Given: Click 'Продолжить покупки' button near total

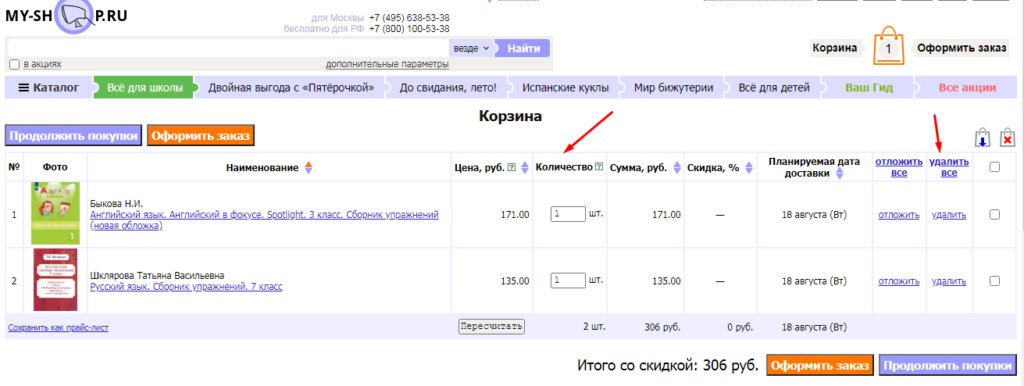Looking at the screenshot, I should [948, 365].
